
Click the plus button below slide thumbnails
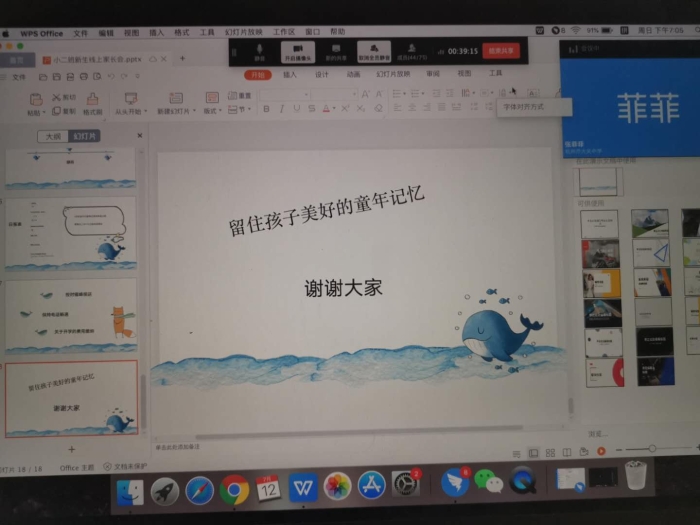click(71, 449)
